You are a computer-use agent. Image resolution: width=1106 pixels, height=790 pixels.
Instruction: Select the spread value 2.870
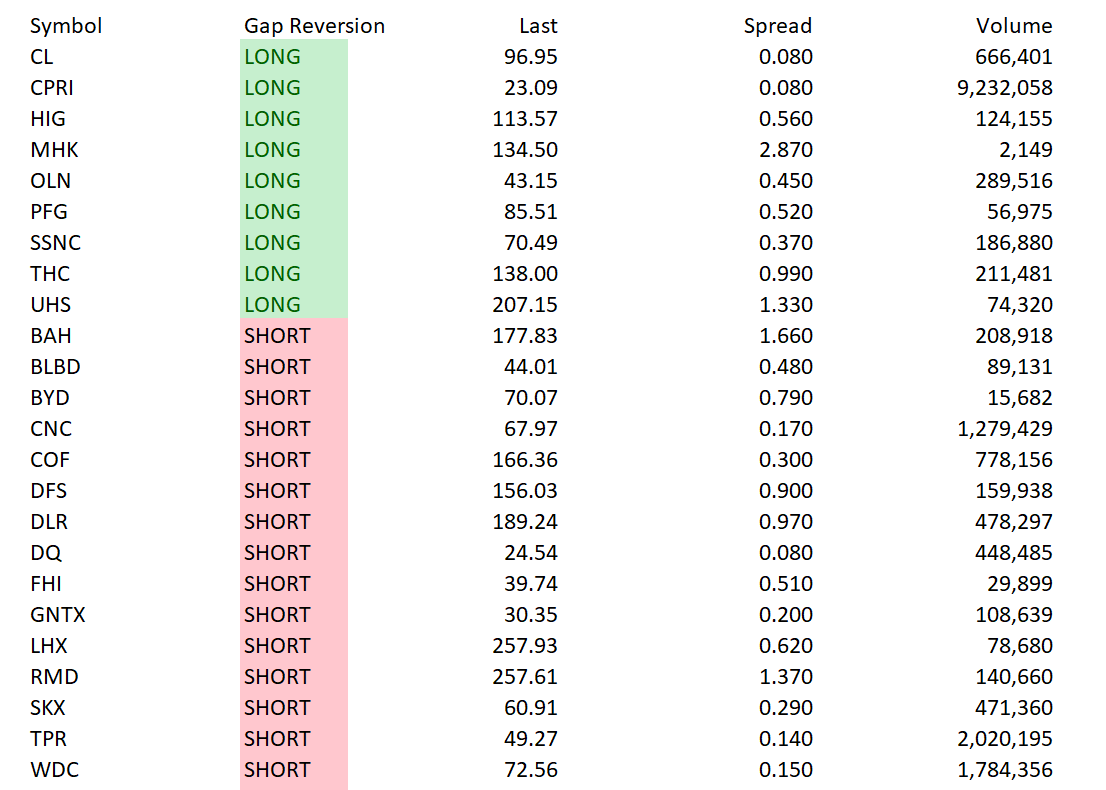tap(786, 150)
